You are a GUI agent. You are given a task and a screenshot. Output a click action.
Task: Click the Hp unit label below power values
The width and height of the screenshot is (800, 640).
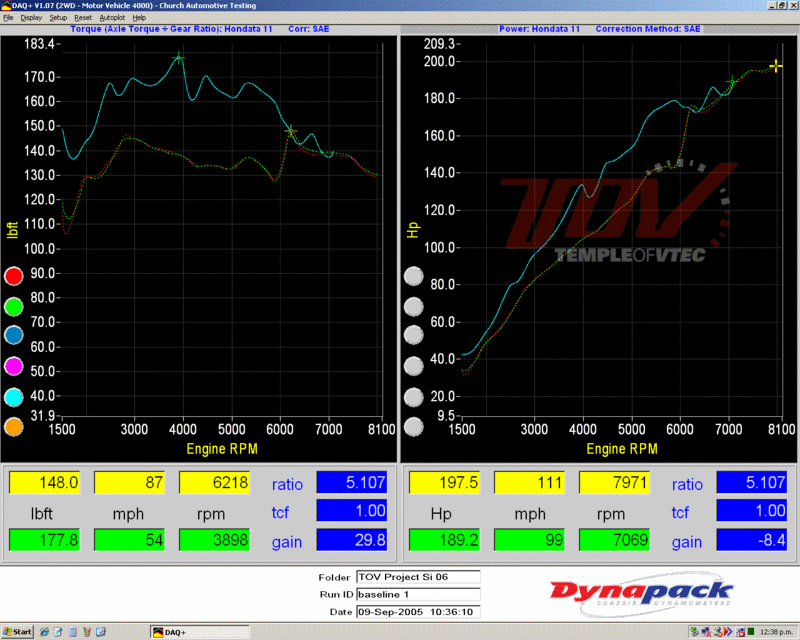point(441,514)
